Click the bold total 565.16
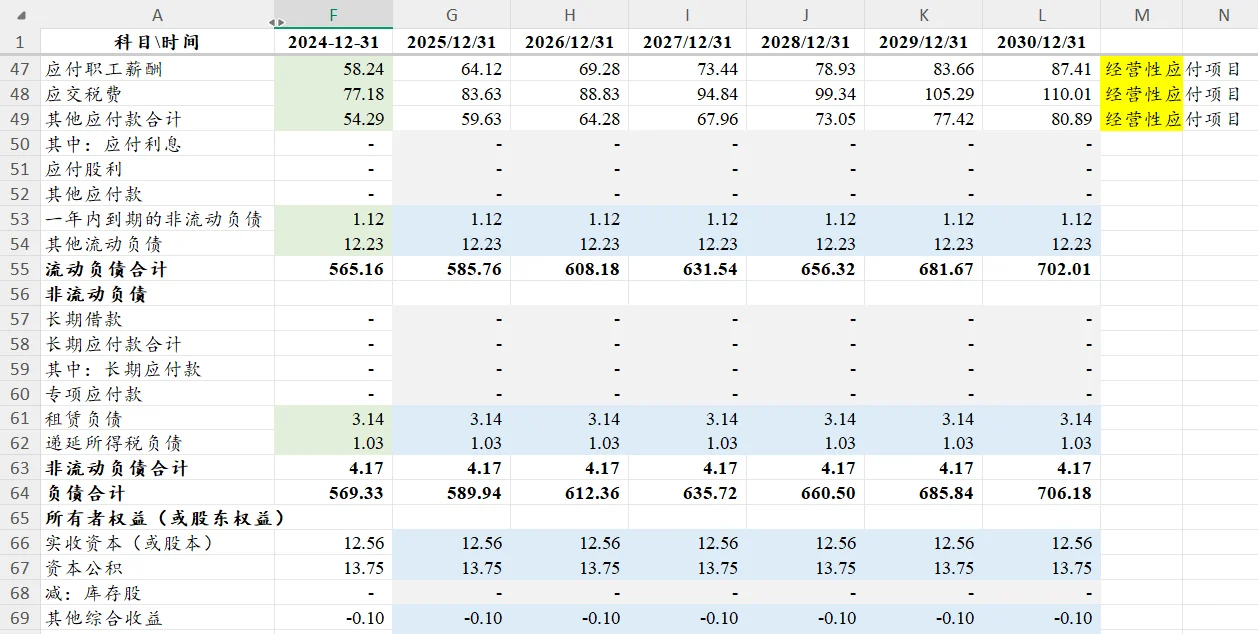This screenshot has width=1258, height=634. pyautogui.click(x=333, y=269)
